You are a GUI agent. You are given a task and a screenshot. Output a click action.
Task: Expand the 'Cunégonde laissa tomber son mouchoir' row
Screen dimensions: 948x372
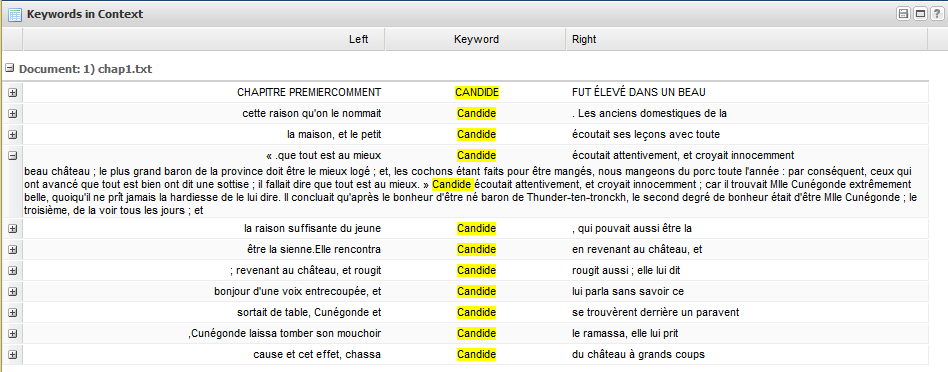tap(13, 333)
